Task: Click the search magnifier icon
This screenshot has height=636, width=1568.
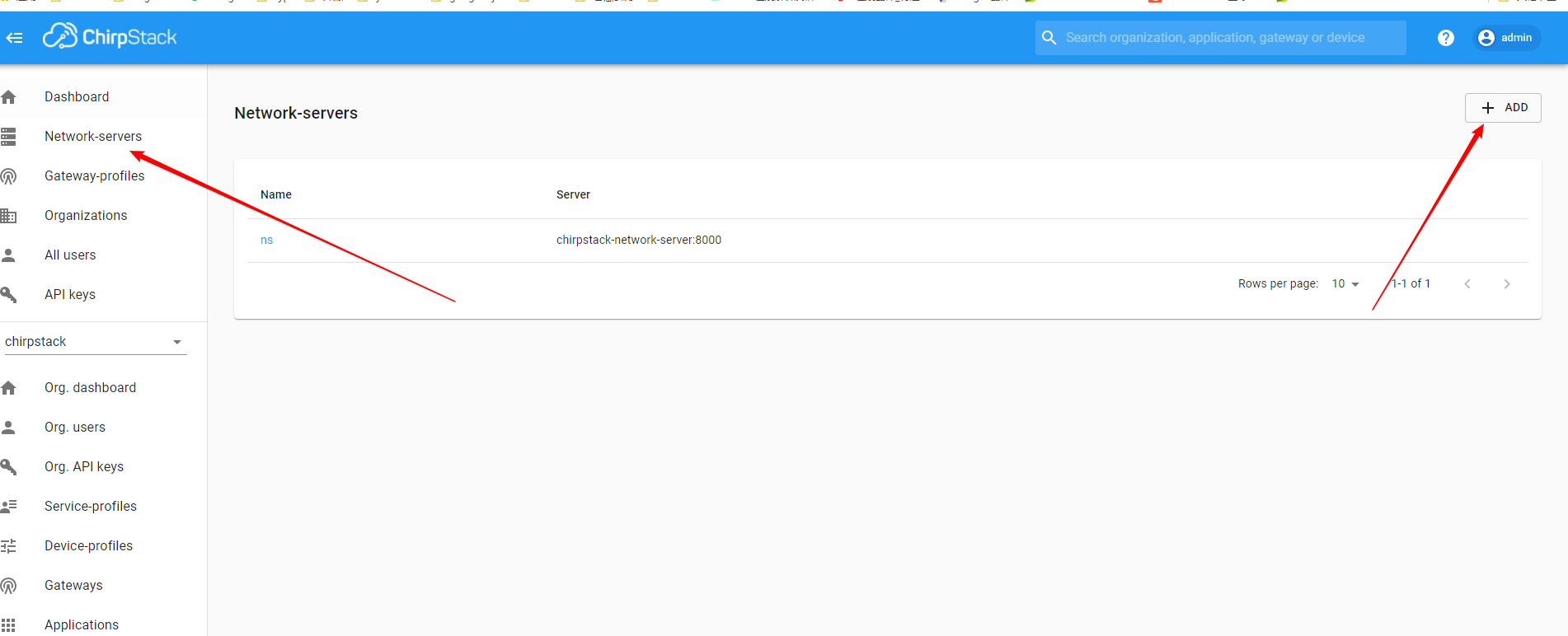Action: [1049, 38]
